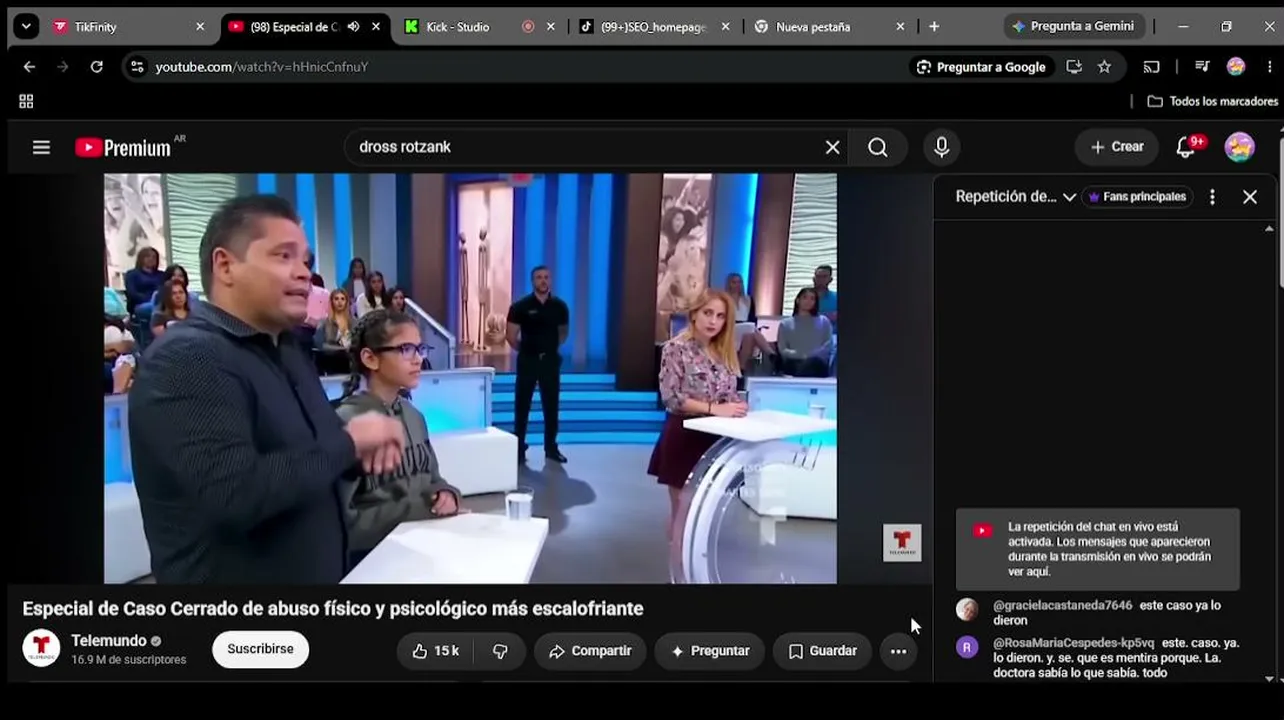Open the YouTube guide hamburger menu
The image size is (1284, 720).
[x=41, y=147]
